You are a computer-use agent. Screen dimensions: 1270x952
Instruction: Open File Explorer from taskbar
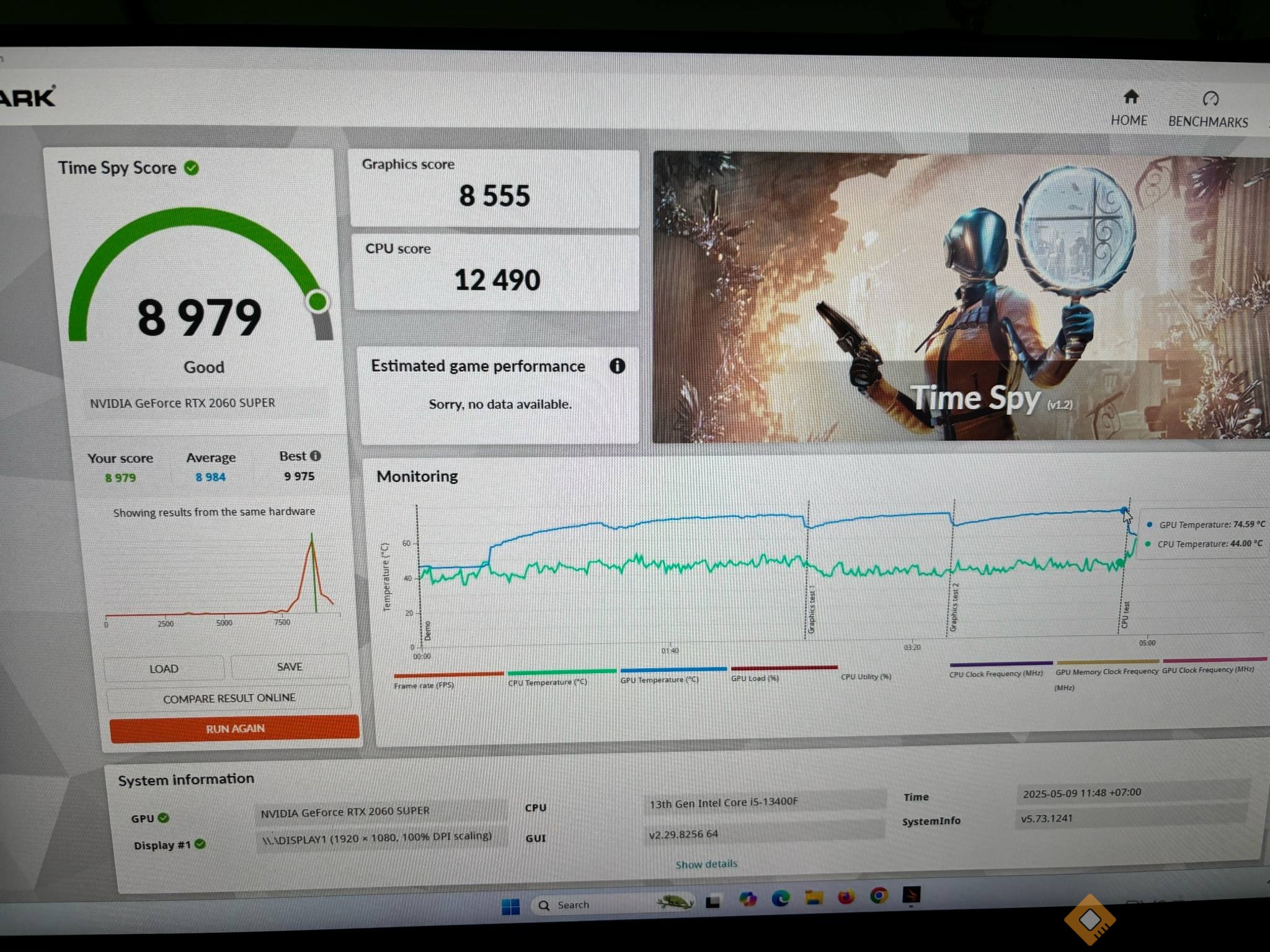click(814, 897)
